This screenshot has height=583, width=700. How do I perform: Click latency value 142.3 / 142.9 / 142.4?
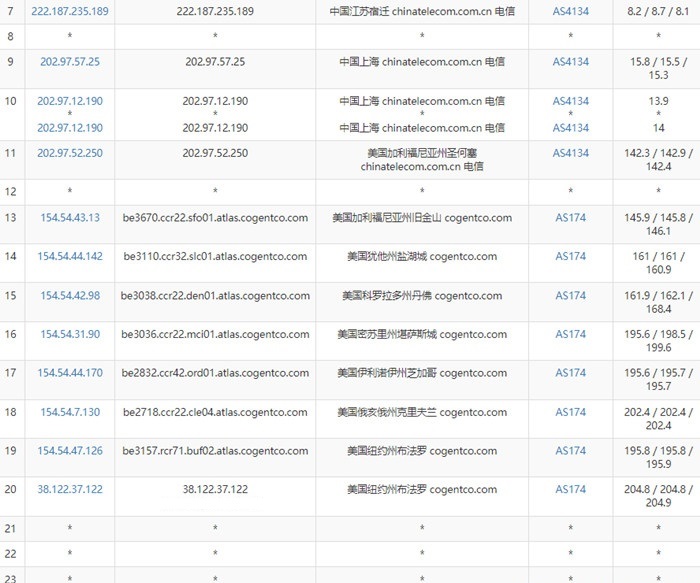point(658,160)
